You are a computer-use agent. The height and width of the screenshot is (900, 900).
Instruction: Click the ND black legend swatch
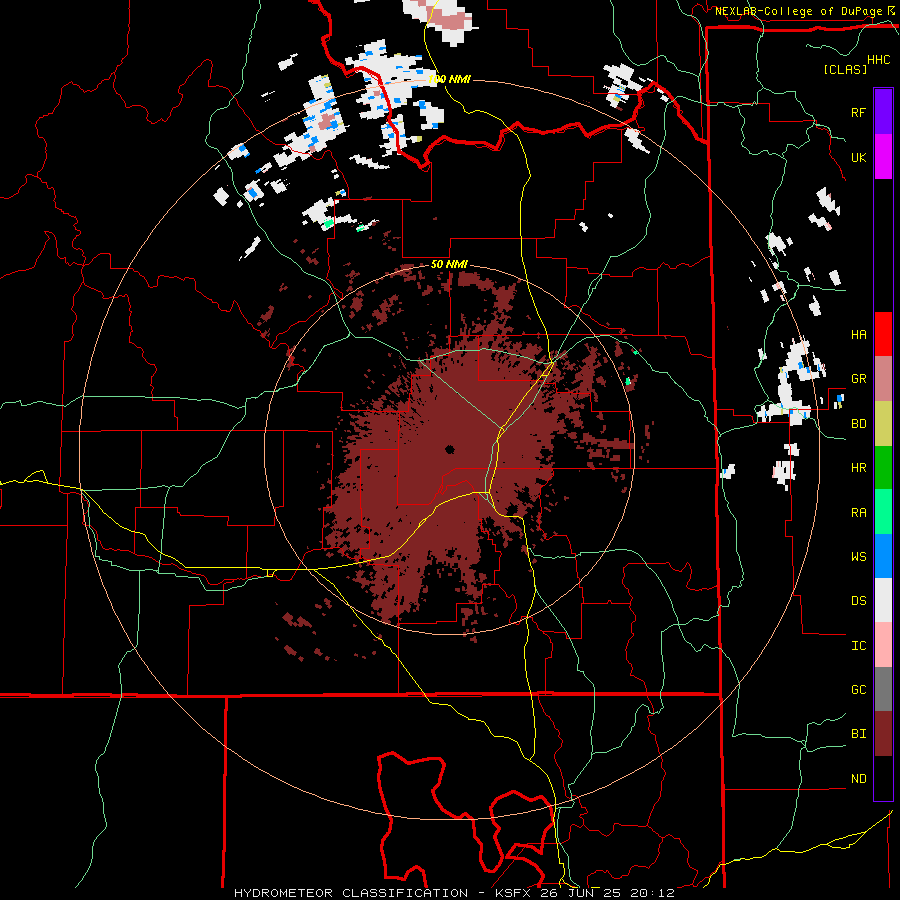[x=883, y=778]
